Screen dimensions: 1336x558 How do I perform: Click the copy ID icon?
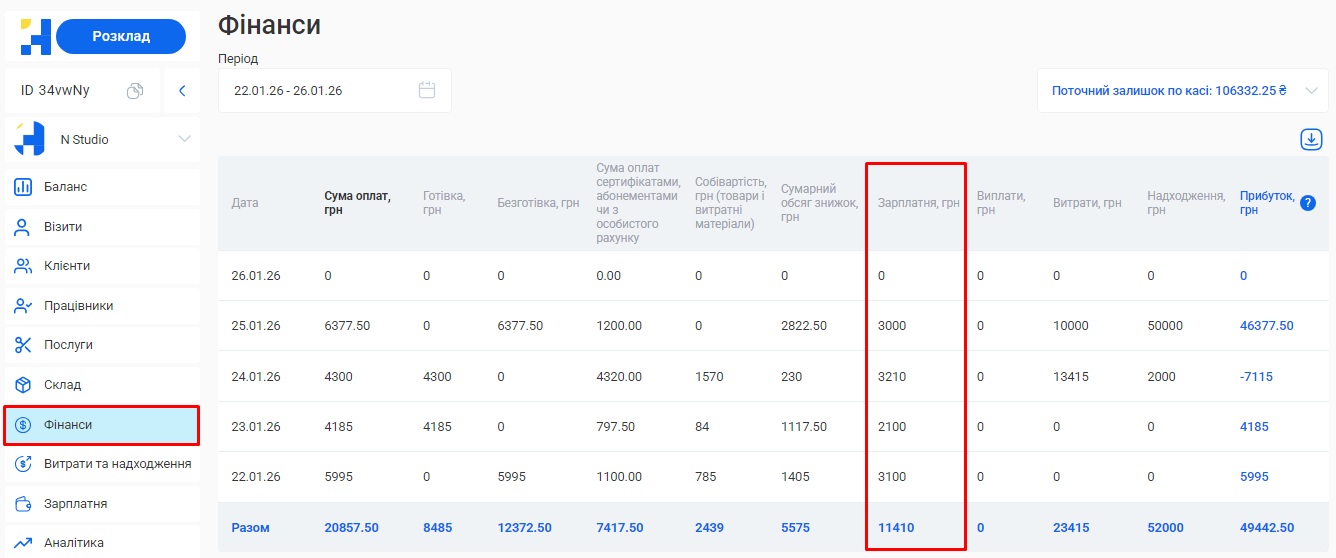pos(135,91)
